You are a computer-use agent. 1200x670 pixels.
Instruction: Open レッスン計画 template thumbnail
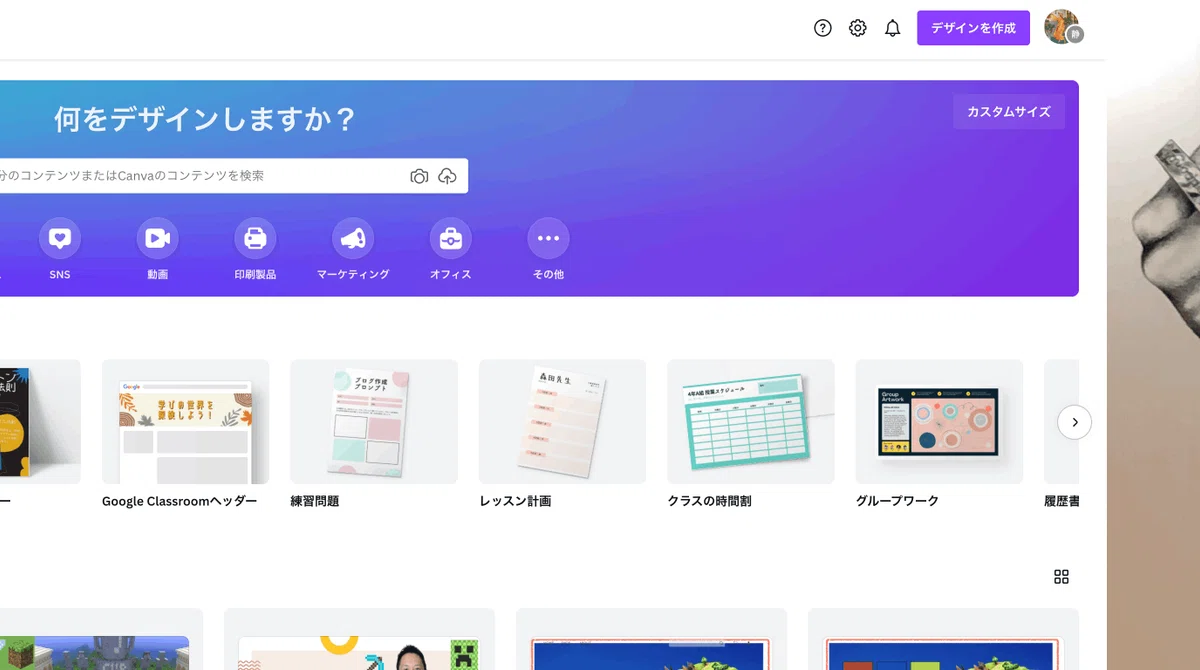[x=562, y=422]
